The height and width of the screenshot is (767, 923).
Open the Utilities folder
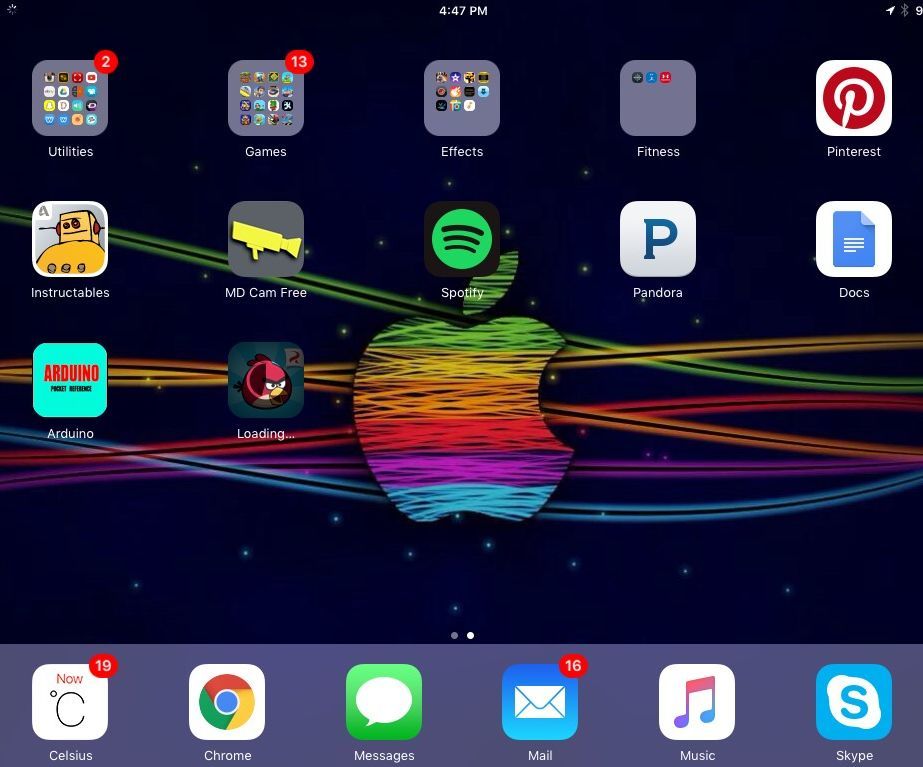click(70, 98)
